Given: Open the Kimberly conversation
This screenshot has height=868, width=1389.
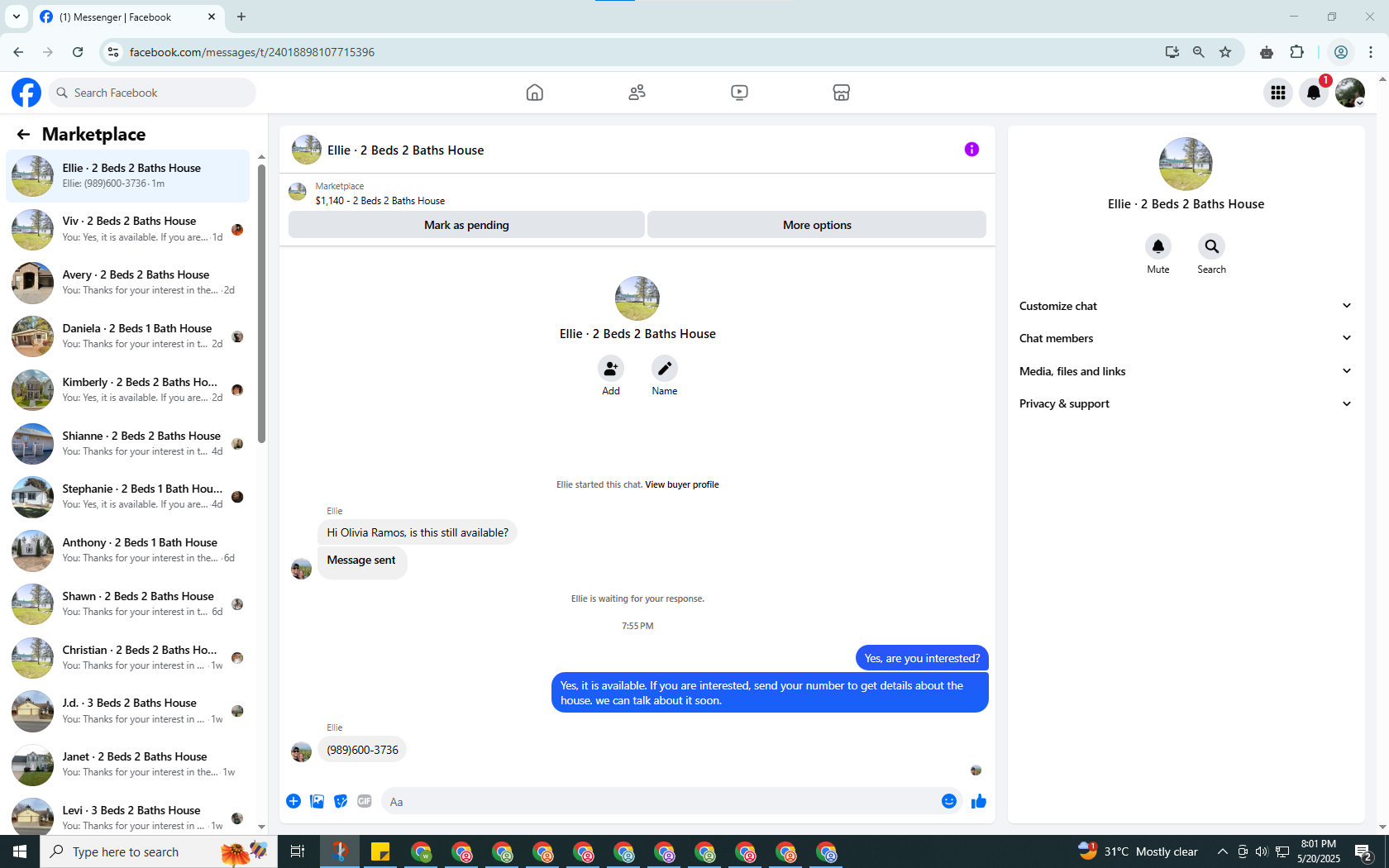Looking at the screenshot, I should (128, 389).
